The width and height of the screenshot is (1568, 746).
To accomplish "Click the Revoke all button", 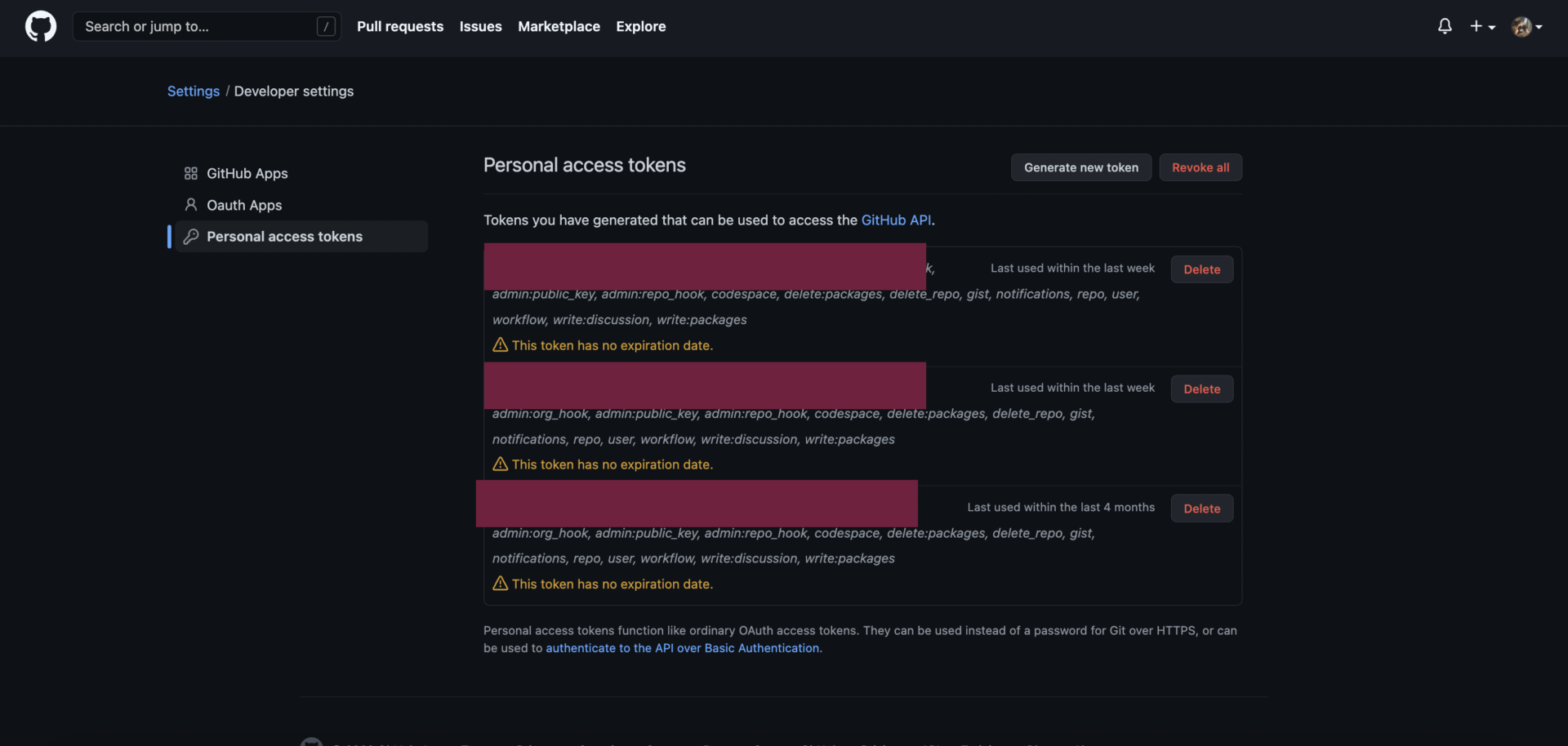I will [1200, 167].
